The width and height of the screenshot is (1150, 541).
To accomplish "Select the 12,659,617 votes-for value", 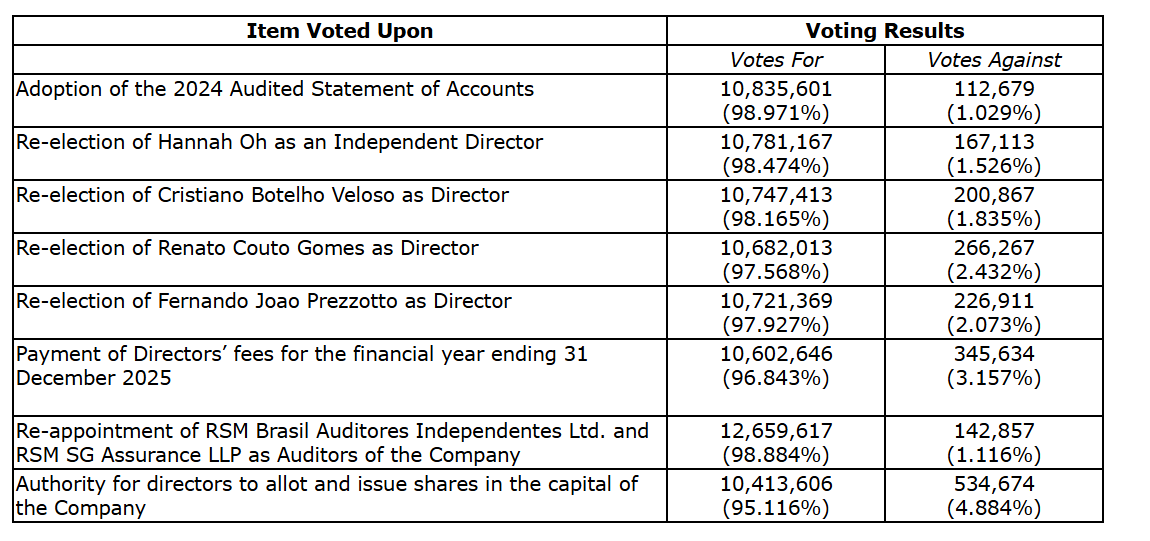I will 775,431.
